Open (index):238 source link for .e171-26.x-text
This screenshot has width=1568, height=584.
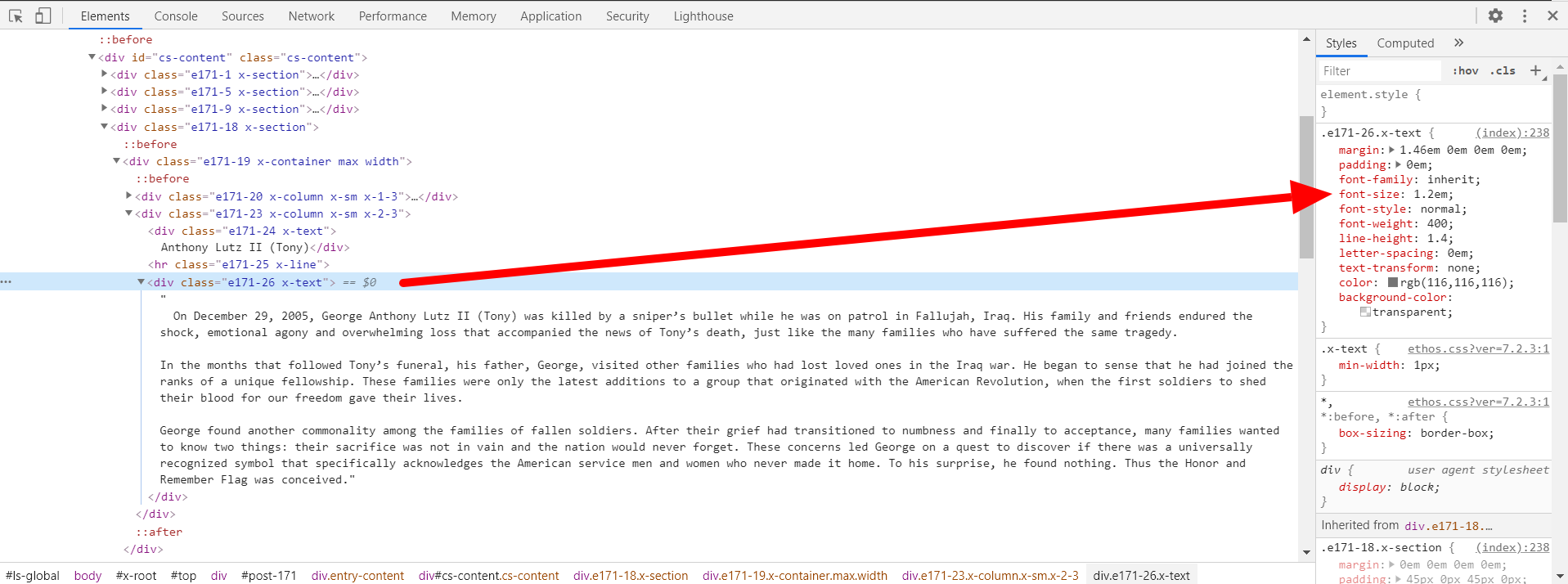tap(1512, 133)
